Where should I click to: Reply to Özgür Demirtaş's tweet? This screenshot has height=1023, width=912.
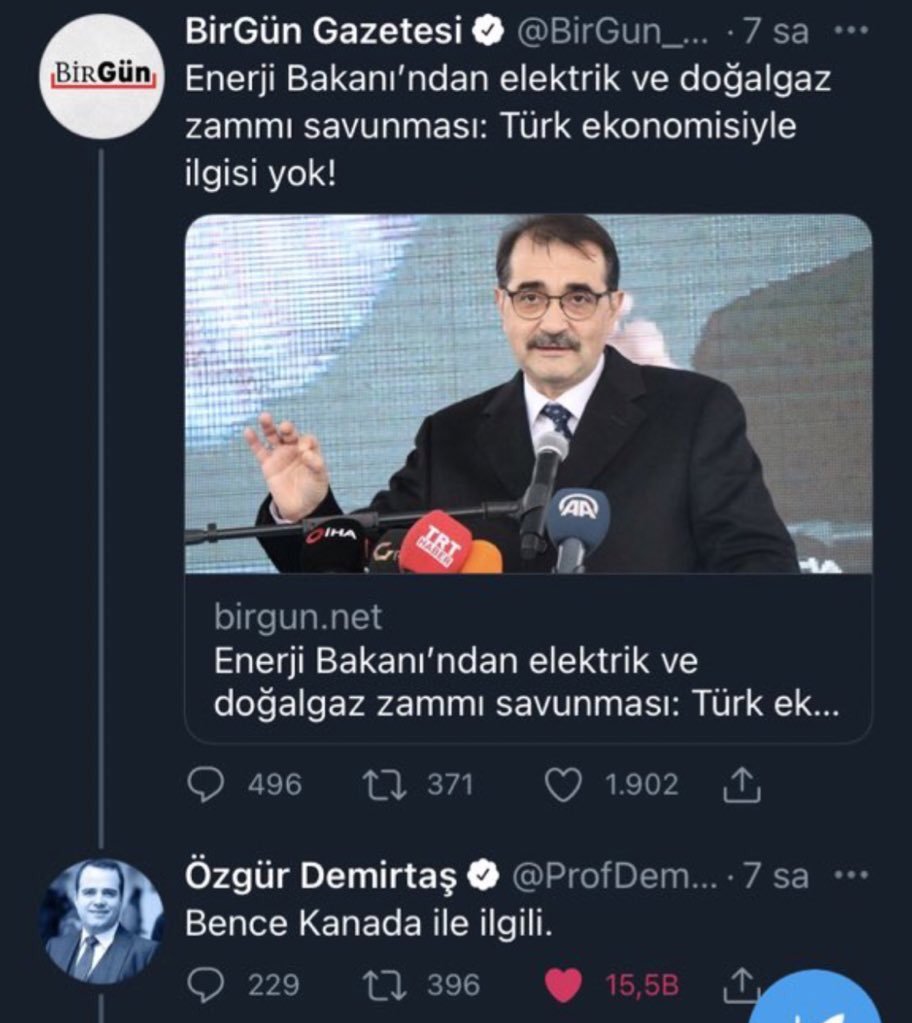[x=206, y=985]
